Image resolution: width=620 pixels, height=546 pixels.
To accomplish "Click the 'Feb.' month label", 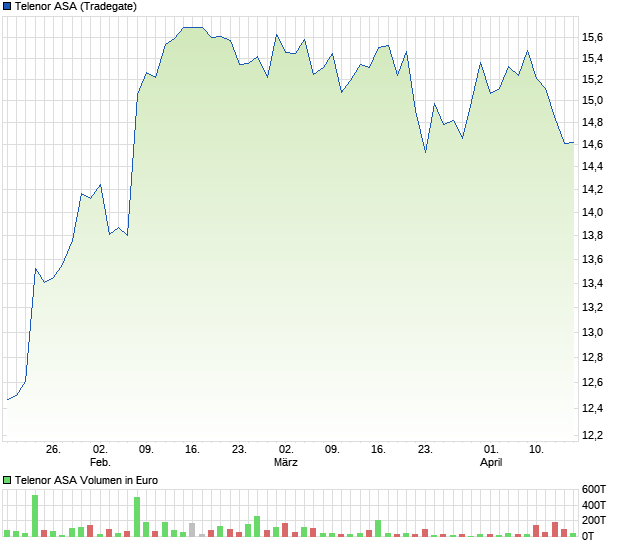I will pos(100,462).
